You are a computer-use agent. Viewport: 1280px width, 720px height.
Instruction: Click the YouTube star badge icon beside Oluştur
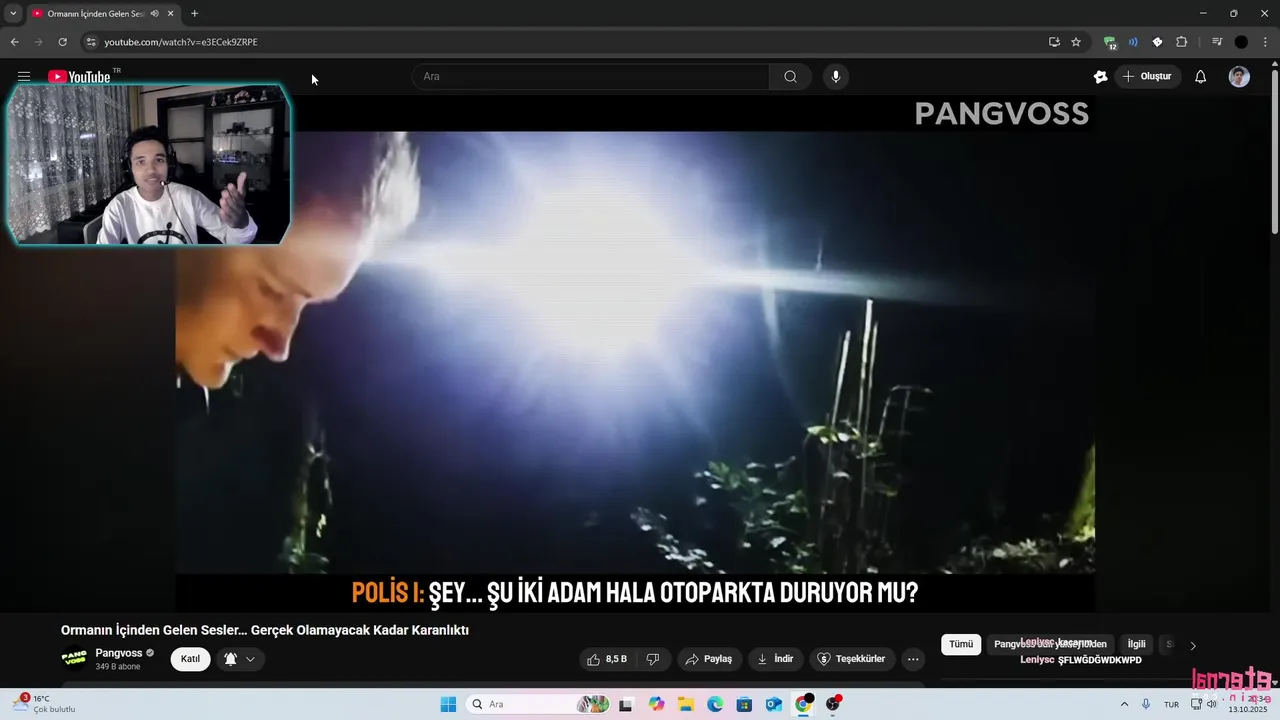pos(1101,77)
